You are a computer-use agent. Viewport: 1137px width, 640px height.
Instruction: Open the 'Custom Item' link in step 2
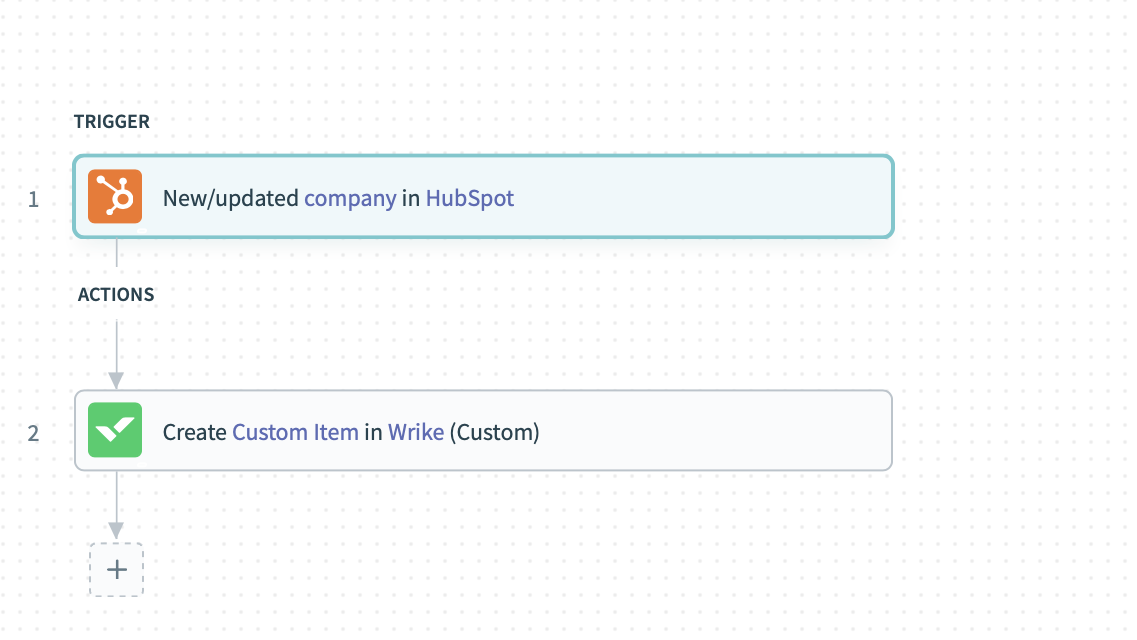pos(295,432)
